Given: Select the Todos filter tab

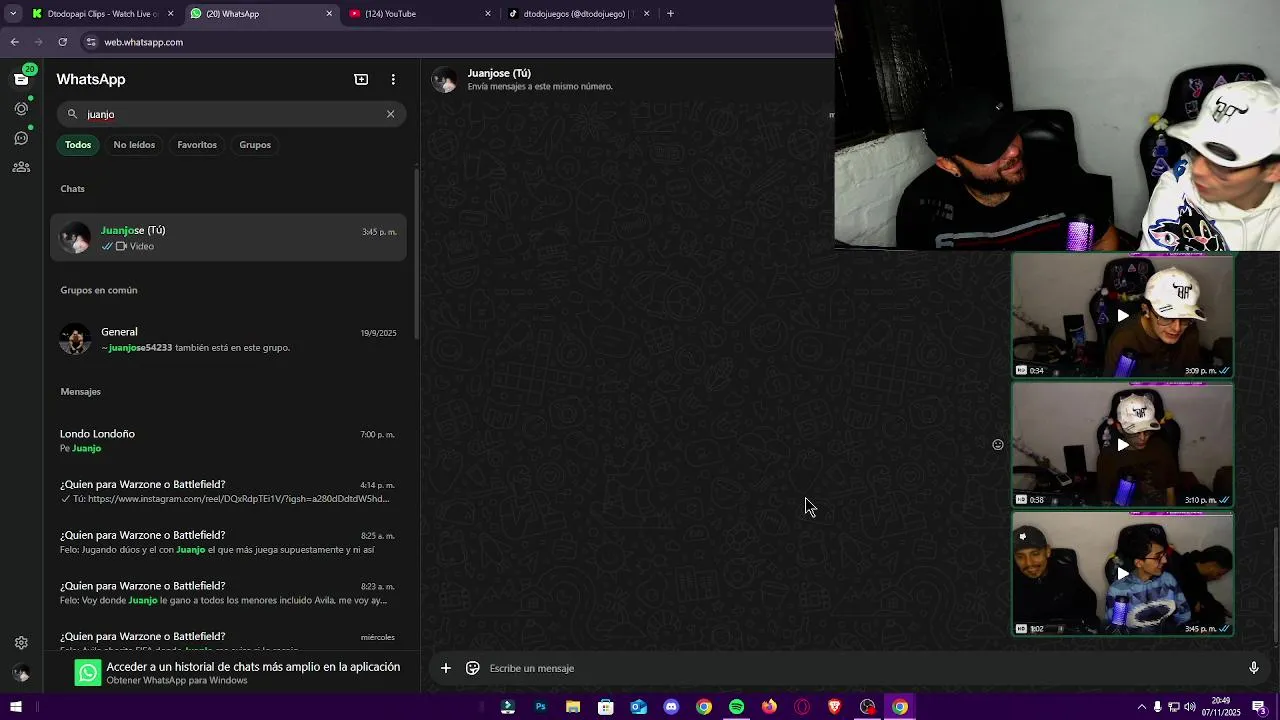Looking at the screenshot, I should [78, 145].
